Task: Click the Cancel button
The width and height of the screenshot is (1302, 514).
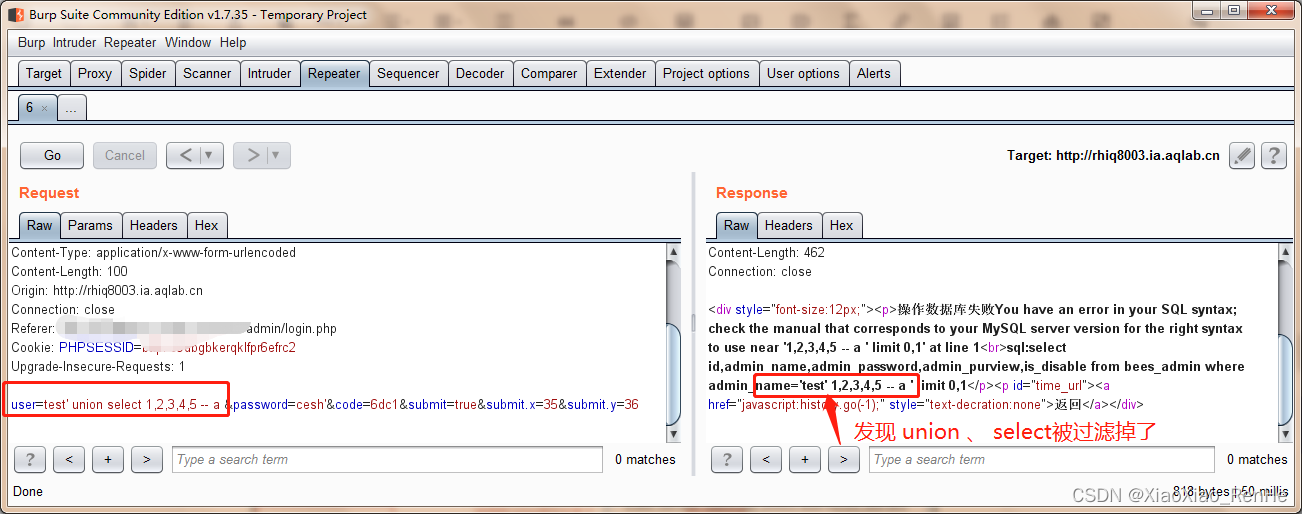Action: pos(125,155)
